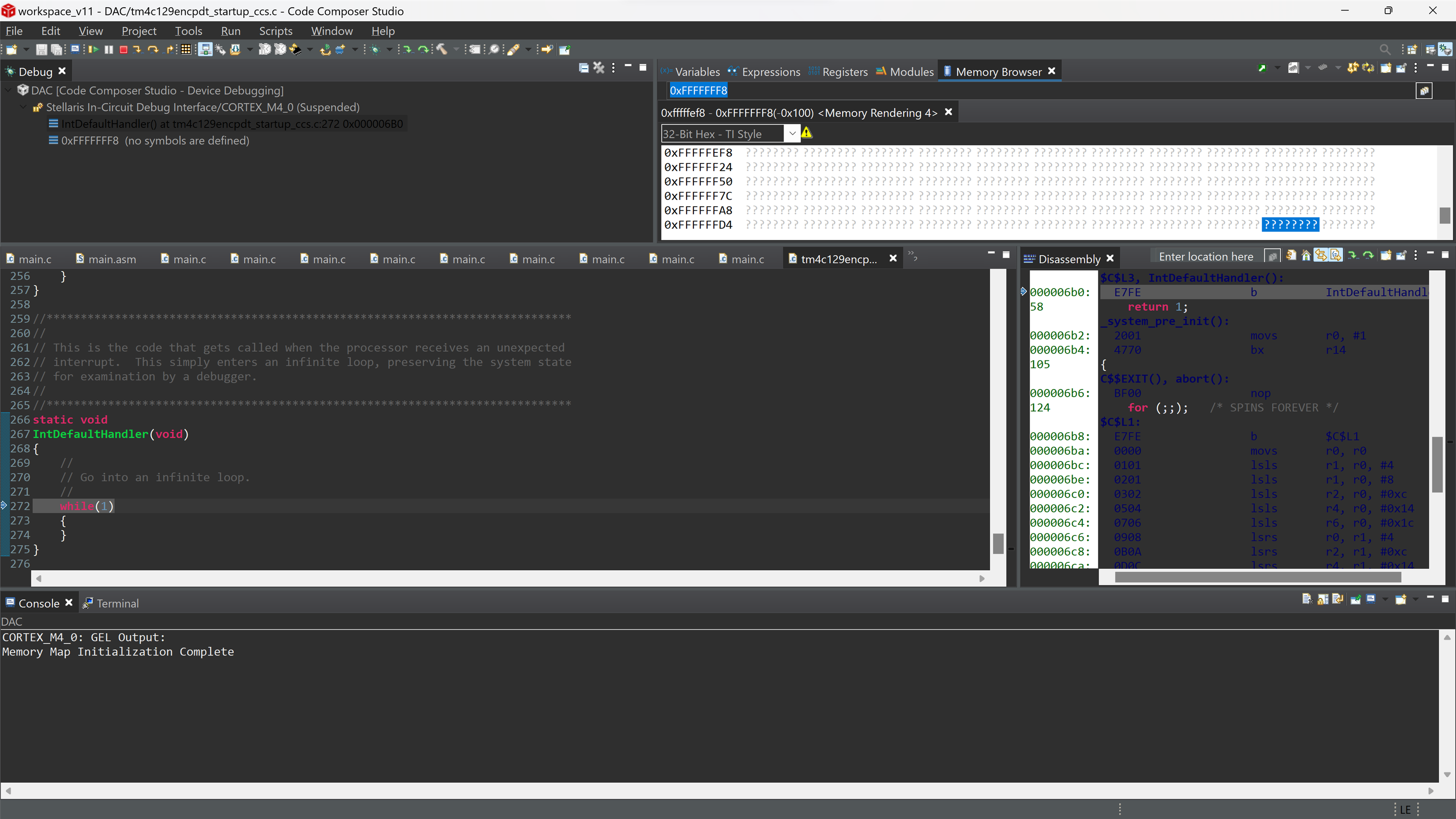
Task: Click the Save All icon in toolbar
Action: pyautogui.click(x=56, y=50)
